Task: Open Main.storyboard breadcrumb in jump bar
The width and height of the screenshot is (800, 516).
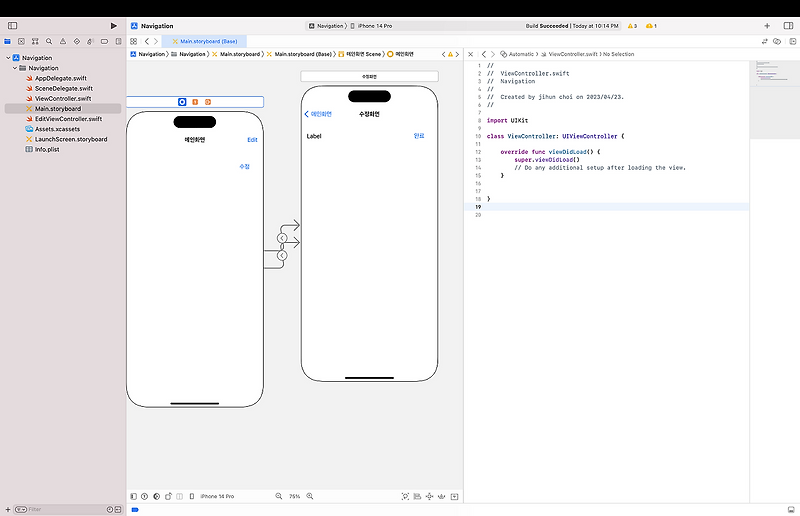Action: [x=237, y=54]
